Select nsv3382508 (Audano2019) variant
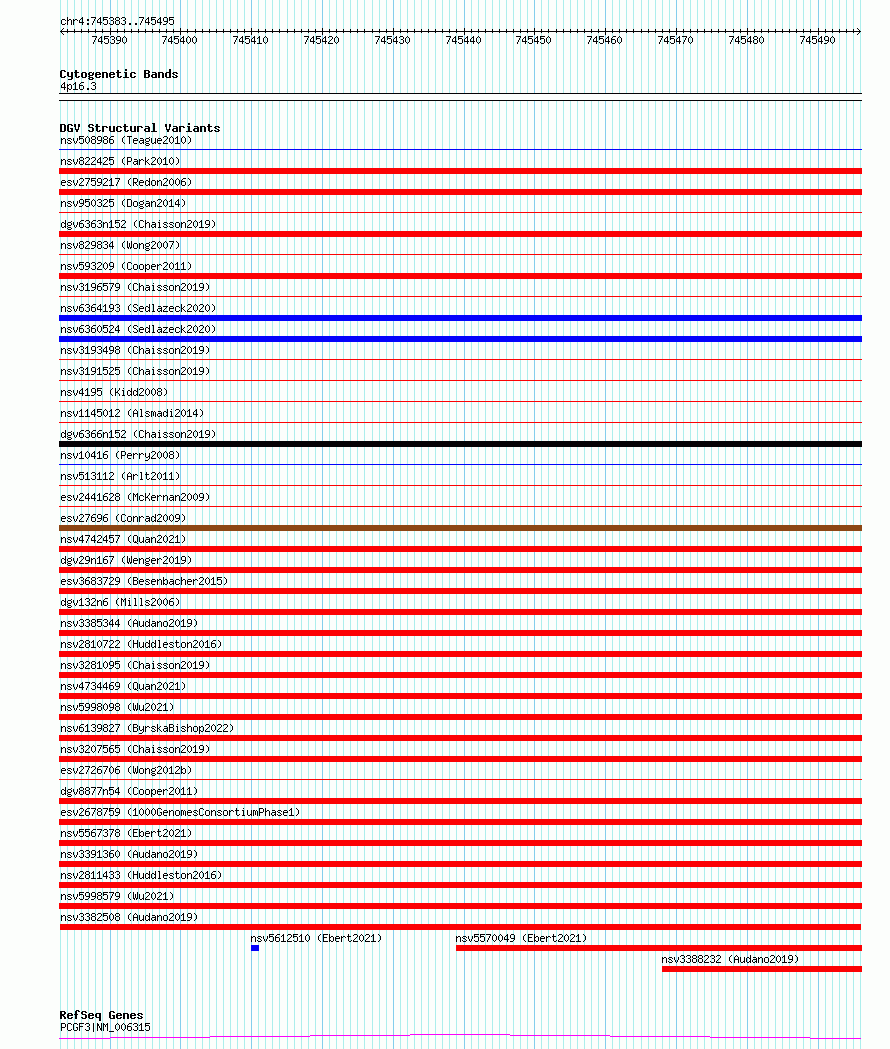The width and height of the screenshot is (890, 1049). pos(129,917)
